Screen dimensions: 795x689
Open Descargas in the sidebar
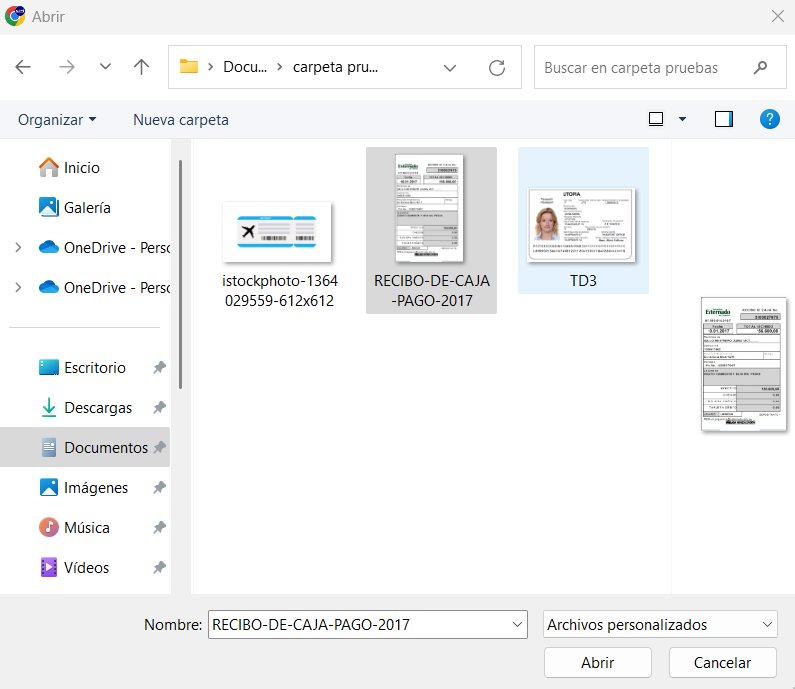pyautogui.click(x=98, y=408)
